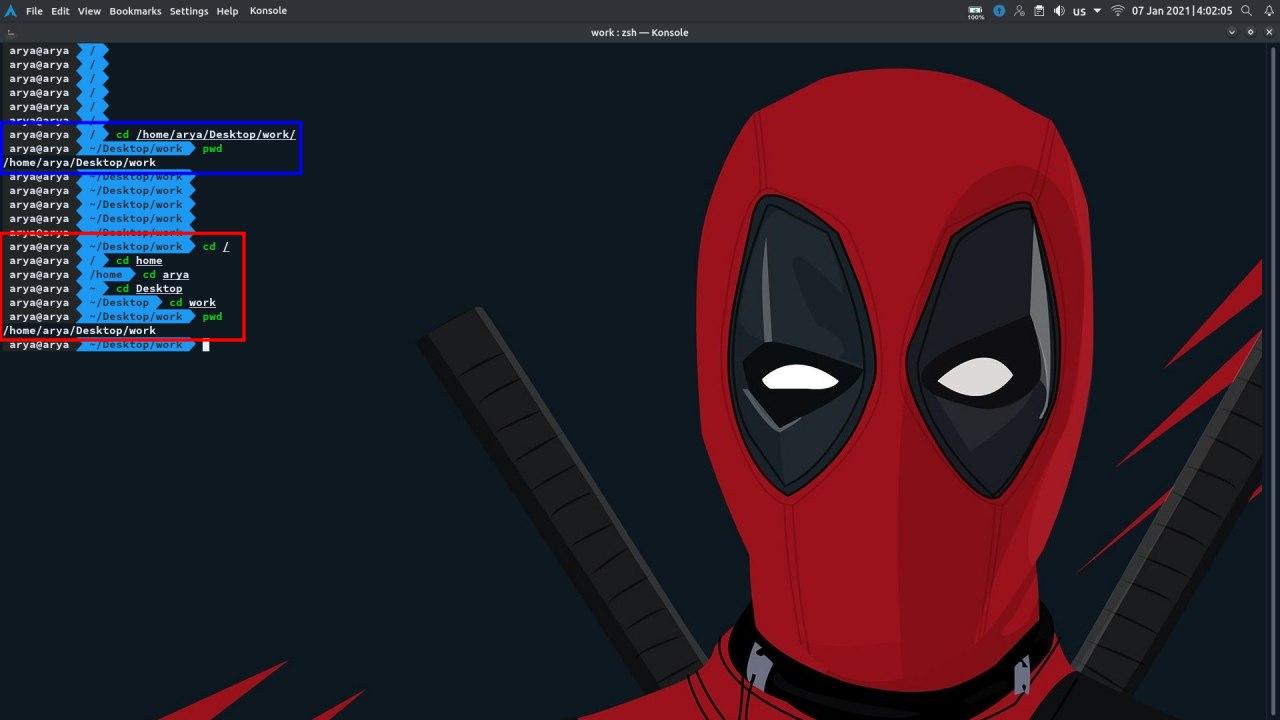Click the 'cd work' command text
This screenshot has width=1280, height=720.
[x=193, y=302]
